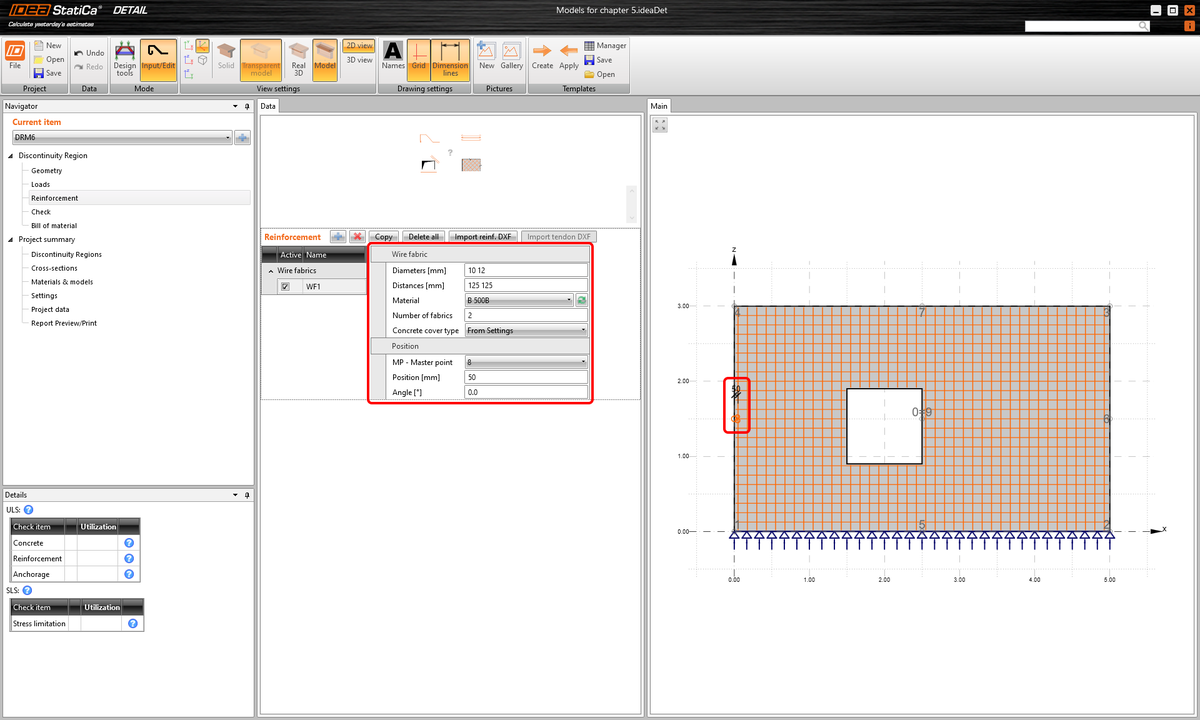Screen dimensions: 1200x720
Task: Open the picture Gallery
Action: pyautogui.click(x=512, y=59)
